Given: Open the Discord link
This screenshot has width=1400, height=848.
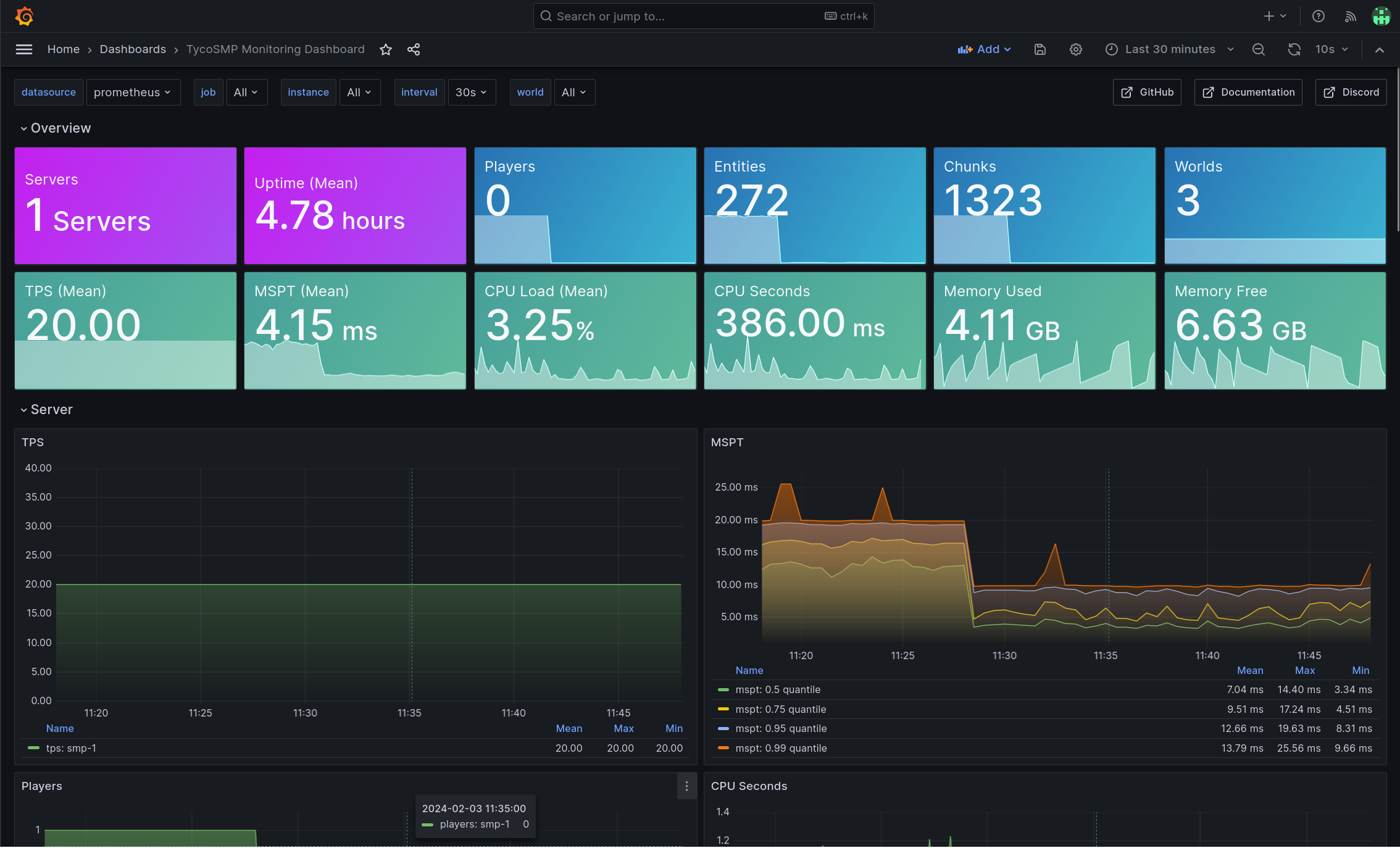Looking at the screenshot, I should [1351, 92].
